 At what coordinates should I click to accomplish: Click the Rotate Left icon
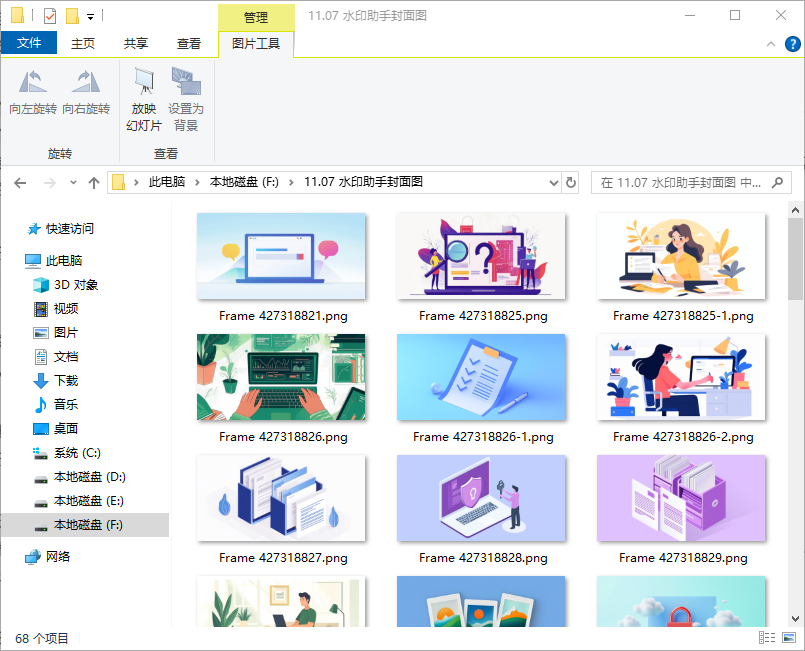pyautogui.click(x=33, y=82)
